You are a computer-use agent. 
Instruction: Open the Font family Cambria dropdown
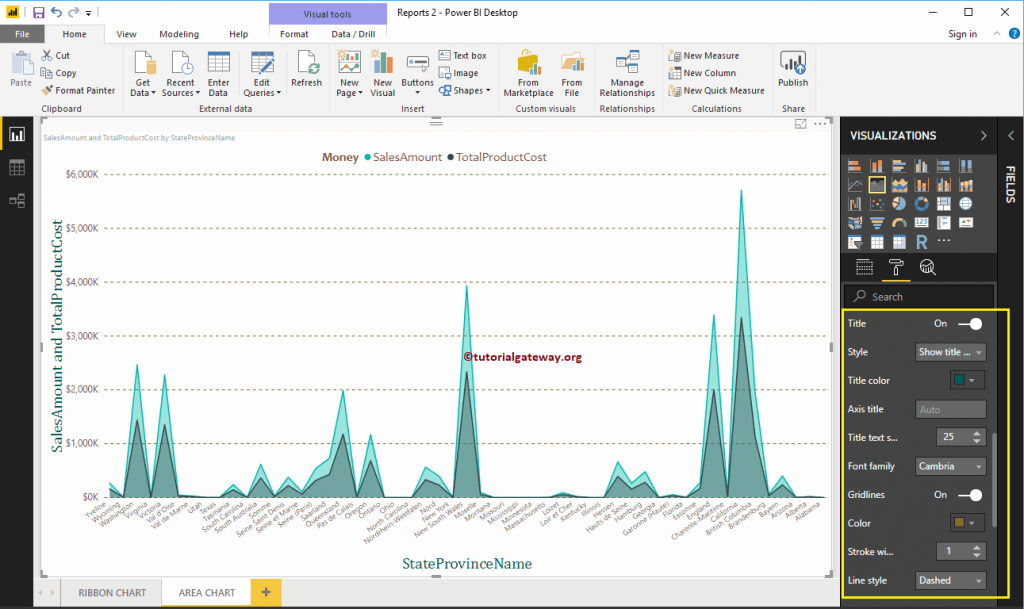950,465
